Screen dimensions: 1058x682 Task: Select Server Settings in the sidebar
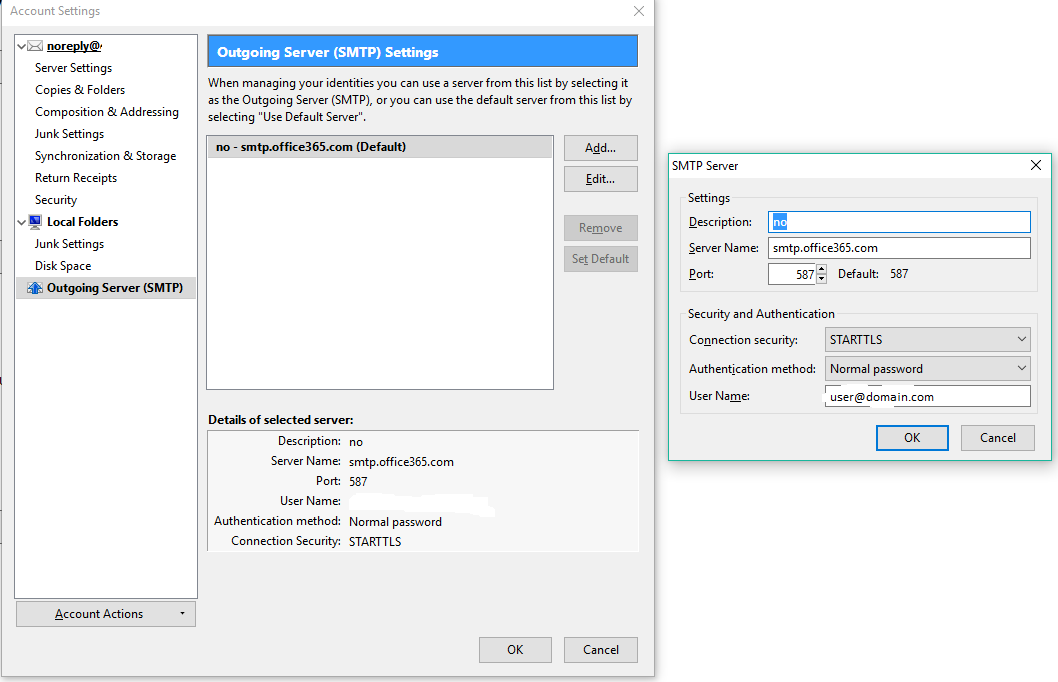click(x=73, y=68)
